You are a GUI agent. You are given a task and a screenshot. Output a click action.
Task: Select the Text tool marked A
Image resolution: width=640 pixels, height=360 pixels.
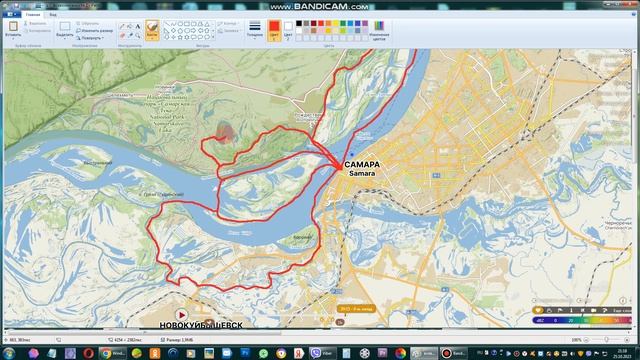tap(138, 27)
